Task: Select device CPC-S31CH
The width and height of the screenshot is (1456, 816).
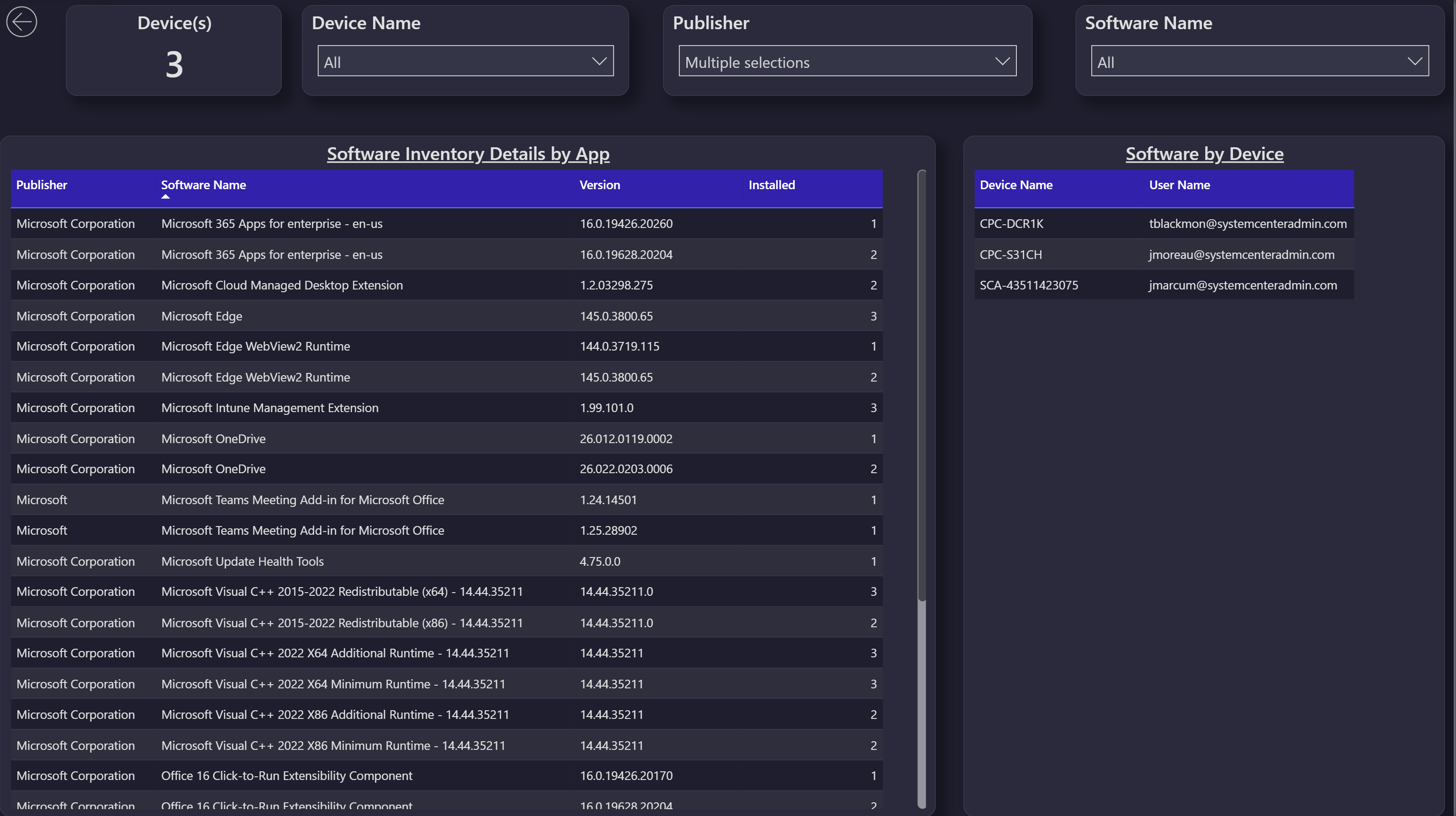Action: (1010, 254)
